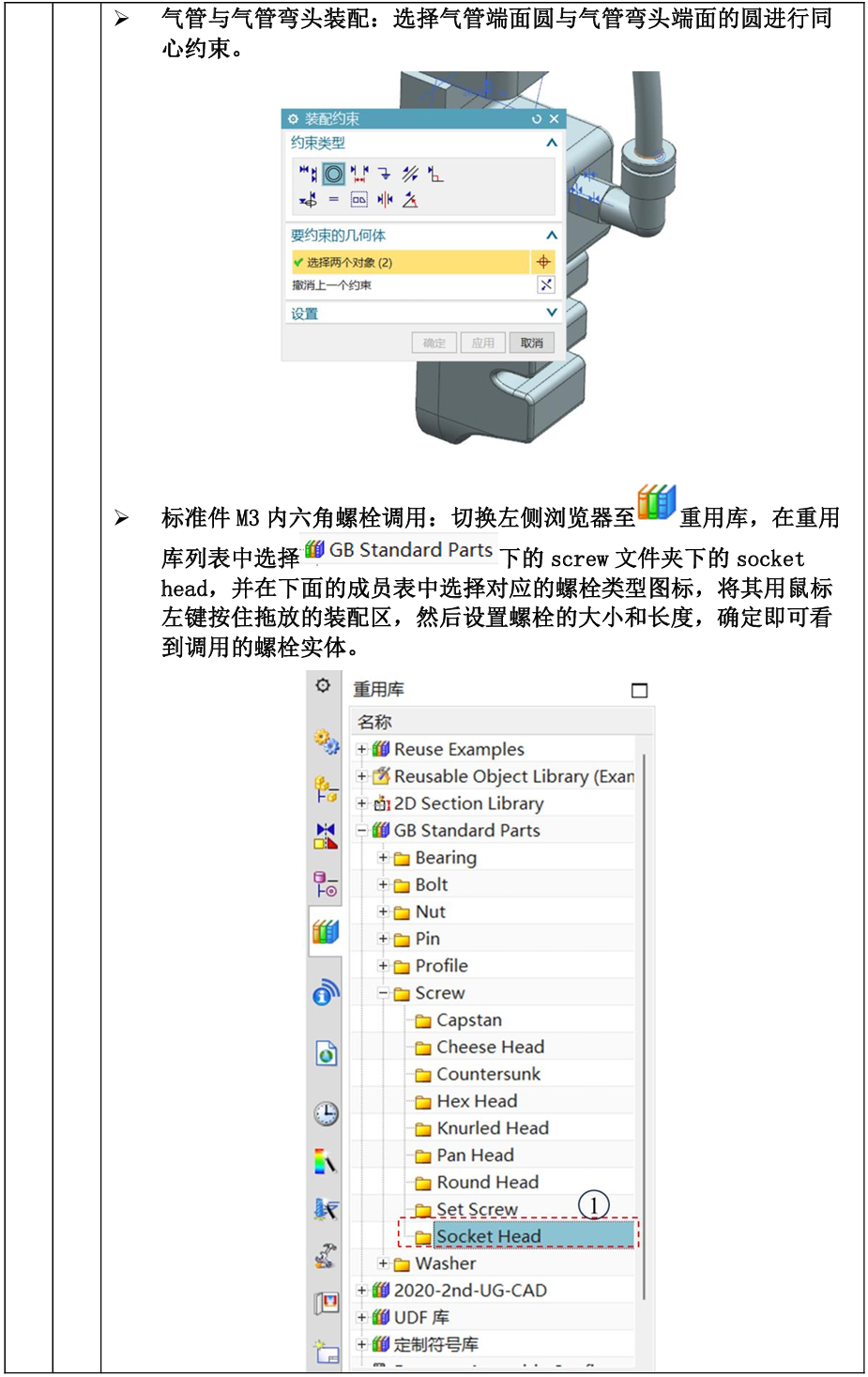
Task: Select the Perpendicular constraint type icon
Action: (x=435, y=174)
